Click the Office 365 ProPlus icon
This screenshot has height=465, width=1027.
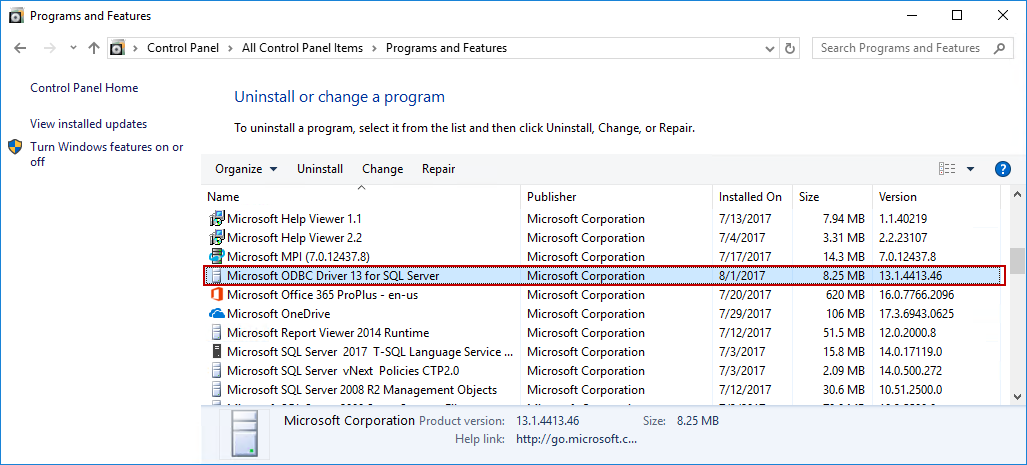point(216,295)
